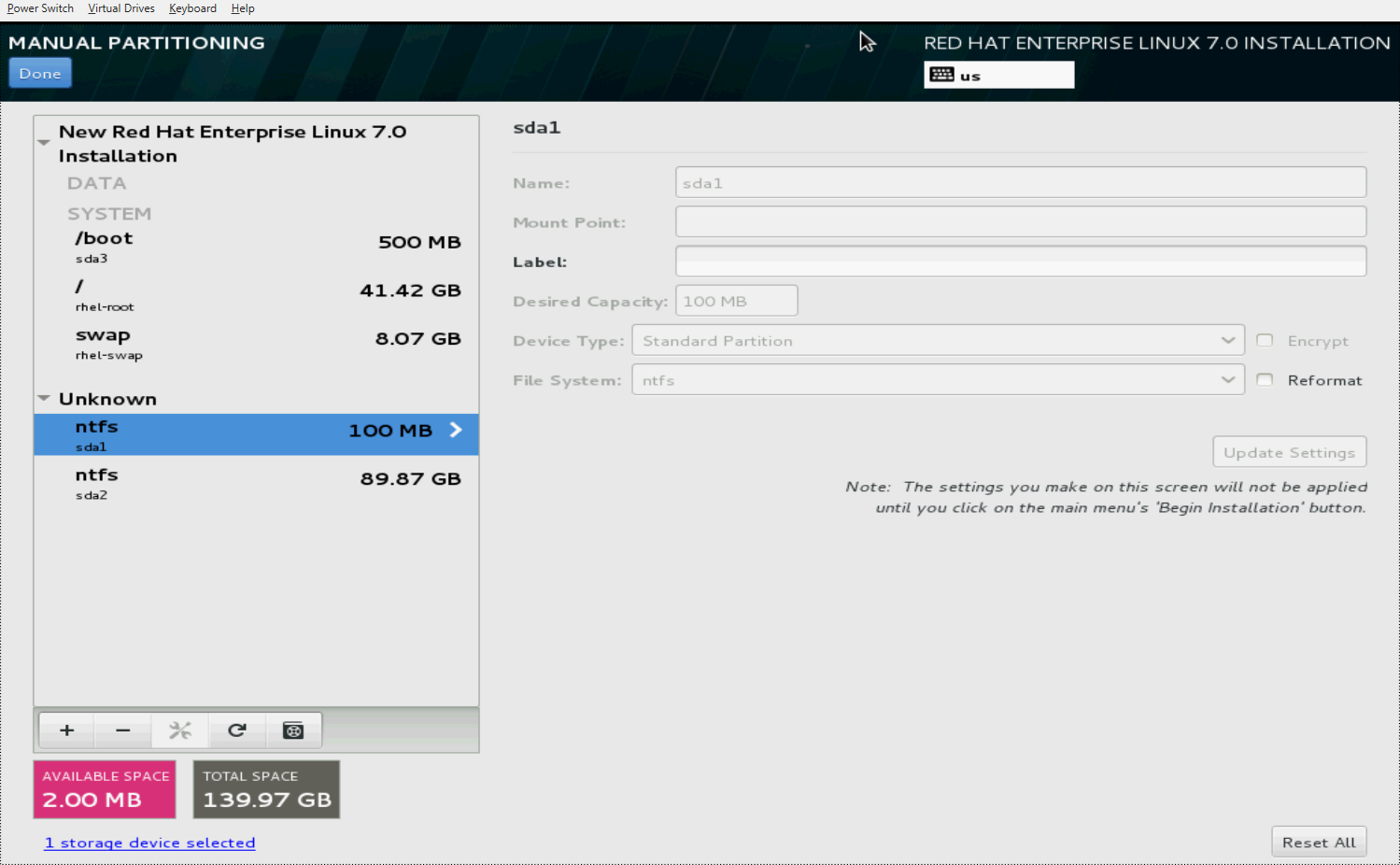Toggle the Reformat checkbox
The height and width of the screenshot is (865, 1400).
1265,380
